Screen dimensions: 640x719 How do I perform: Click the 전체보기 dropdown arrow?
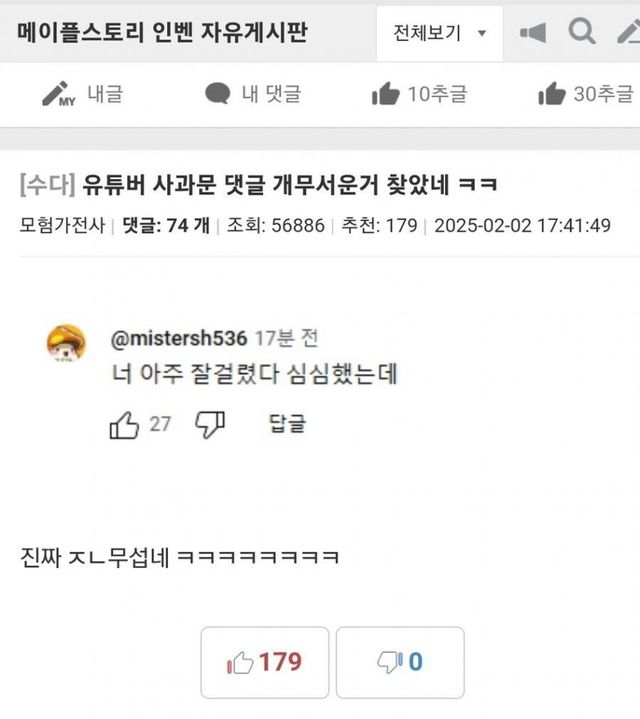coord(482,33)
